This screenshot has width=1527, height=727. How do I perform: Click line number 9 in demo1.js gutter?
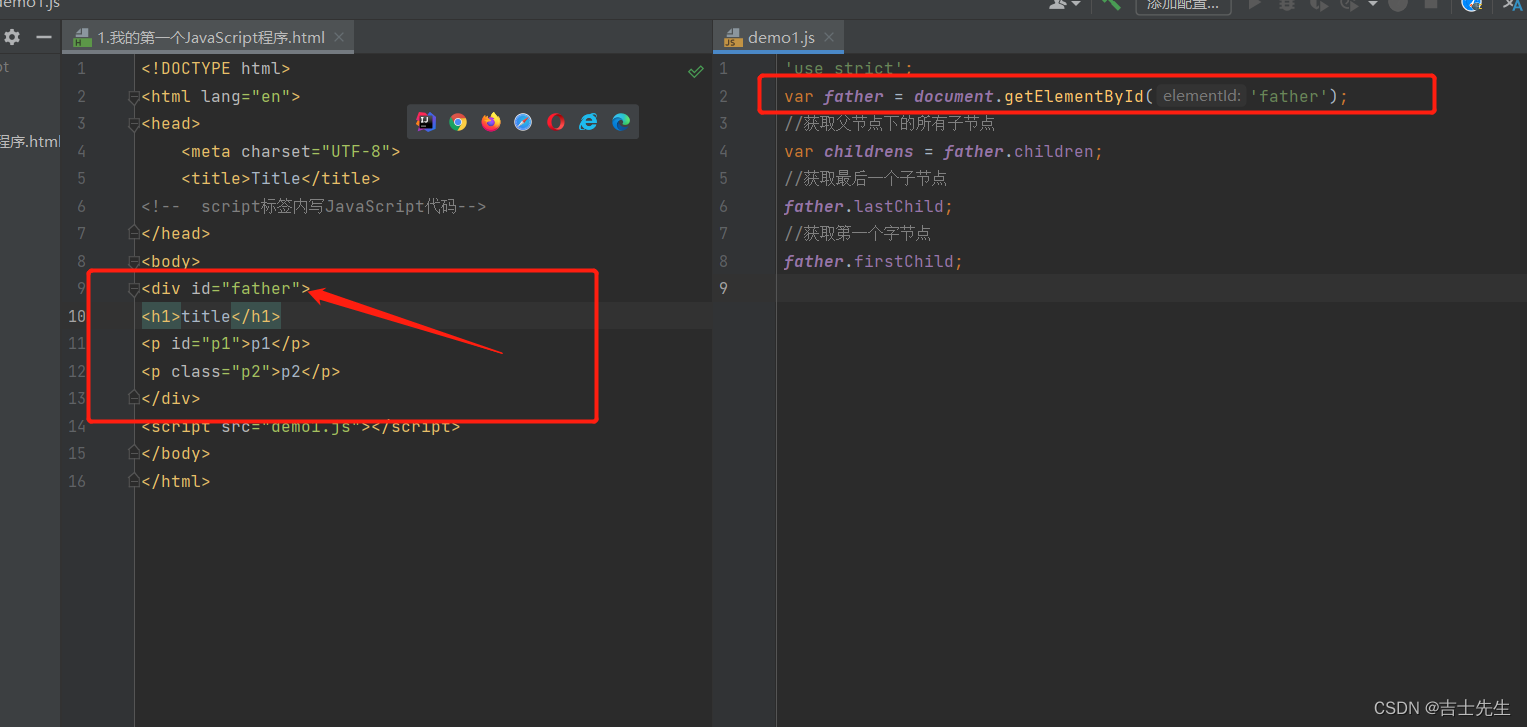click(x=724, y=288)
